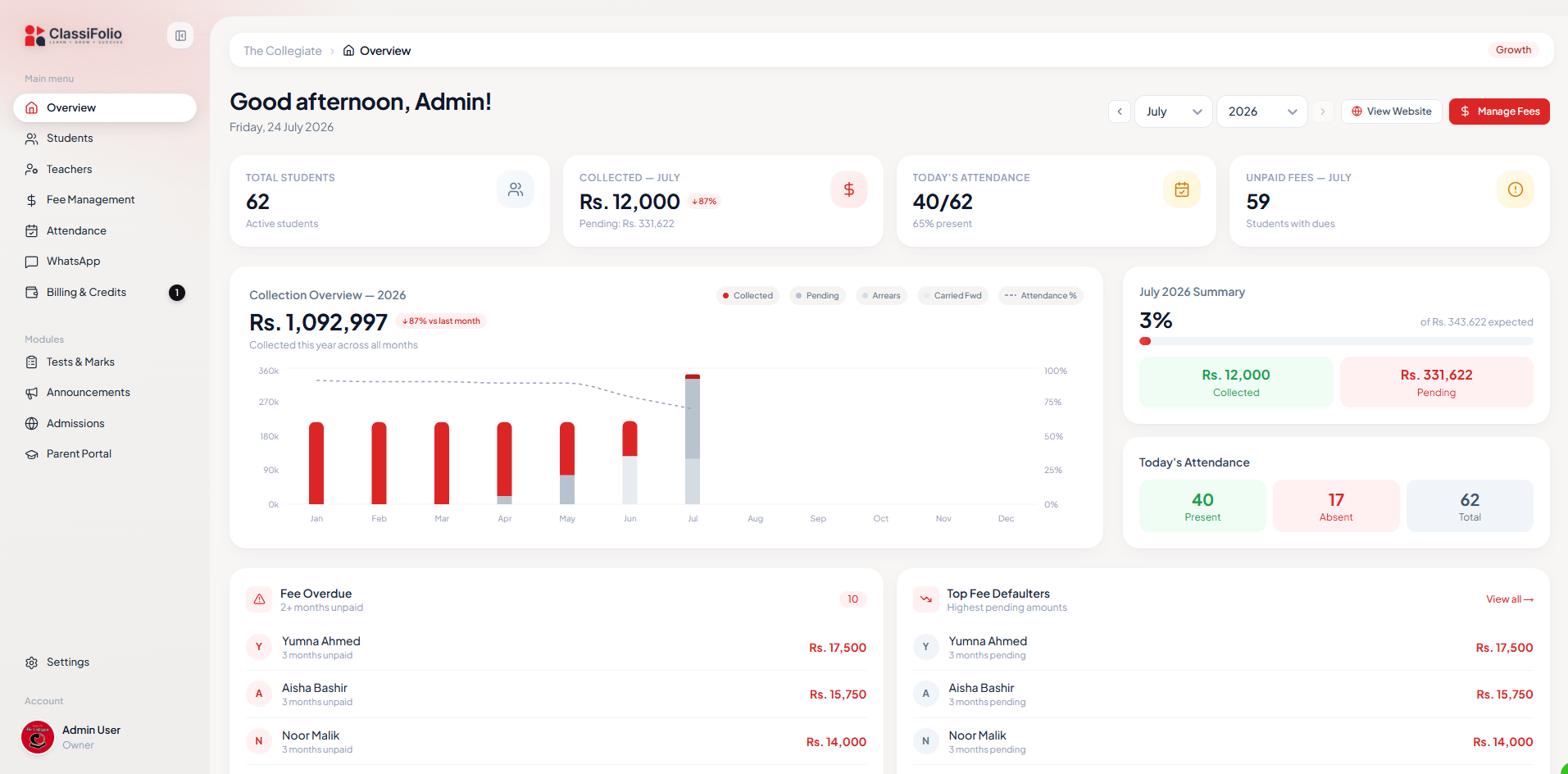Click the Fee Management dollar icon
Viewport: 1568px width, 774px height.
click(x=32, y=200)
